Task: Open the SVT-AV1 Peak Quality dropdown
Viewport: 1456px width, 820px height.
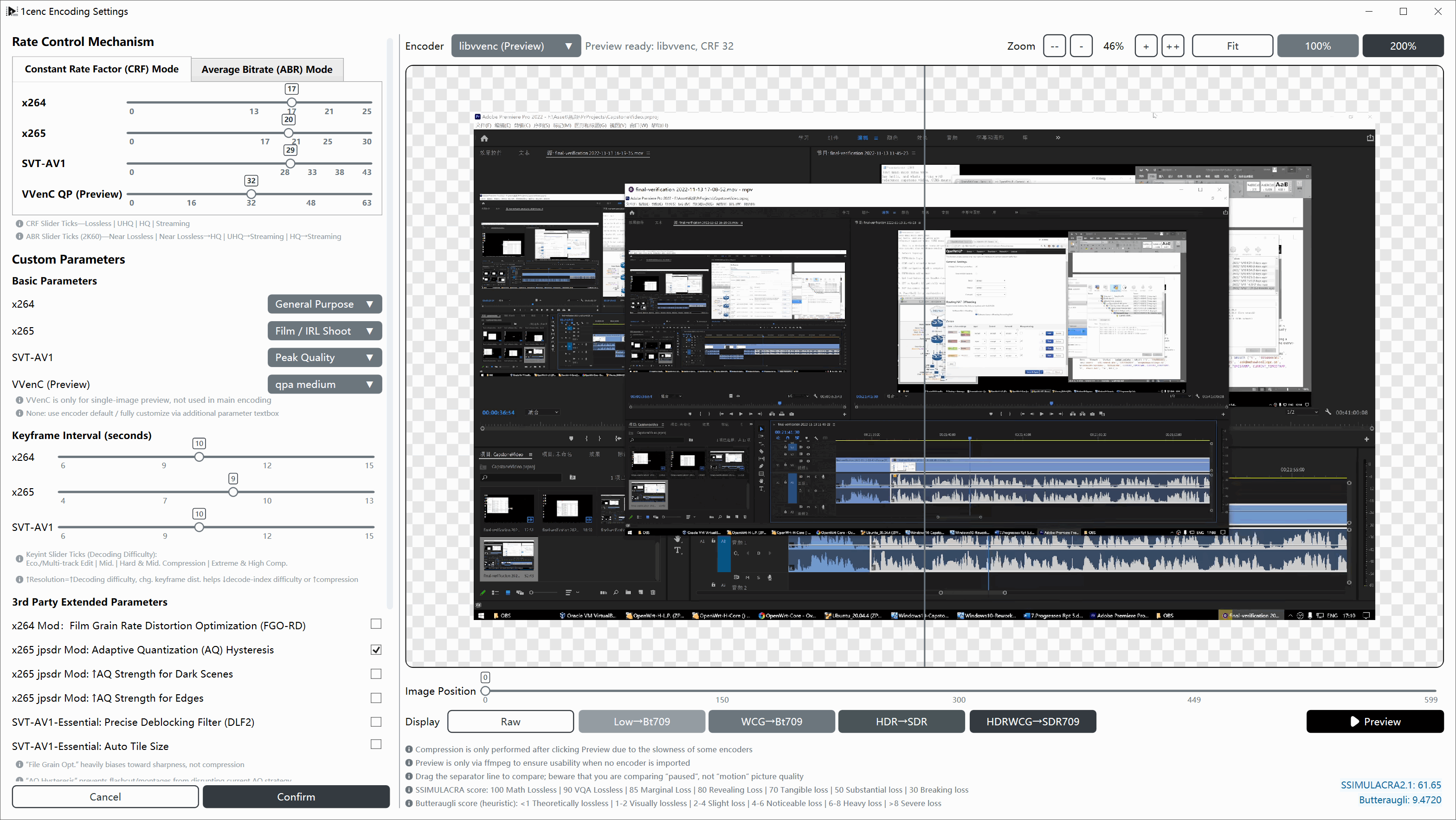Action: click(324, 357)
